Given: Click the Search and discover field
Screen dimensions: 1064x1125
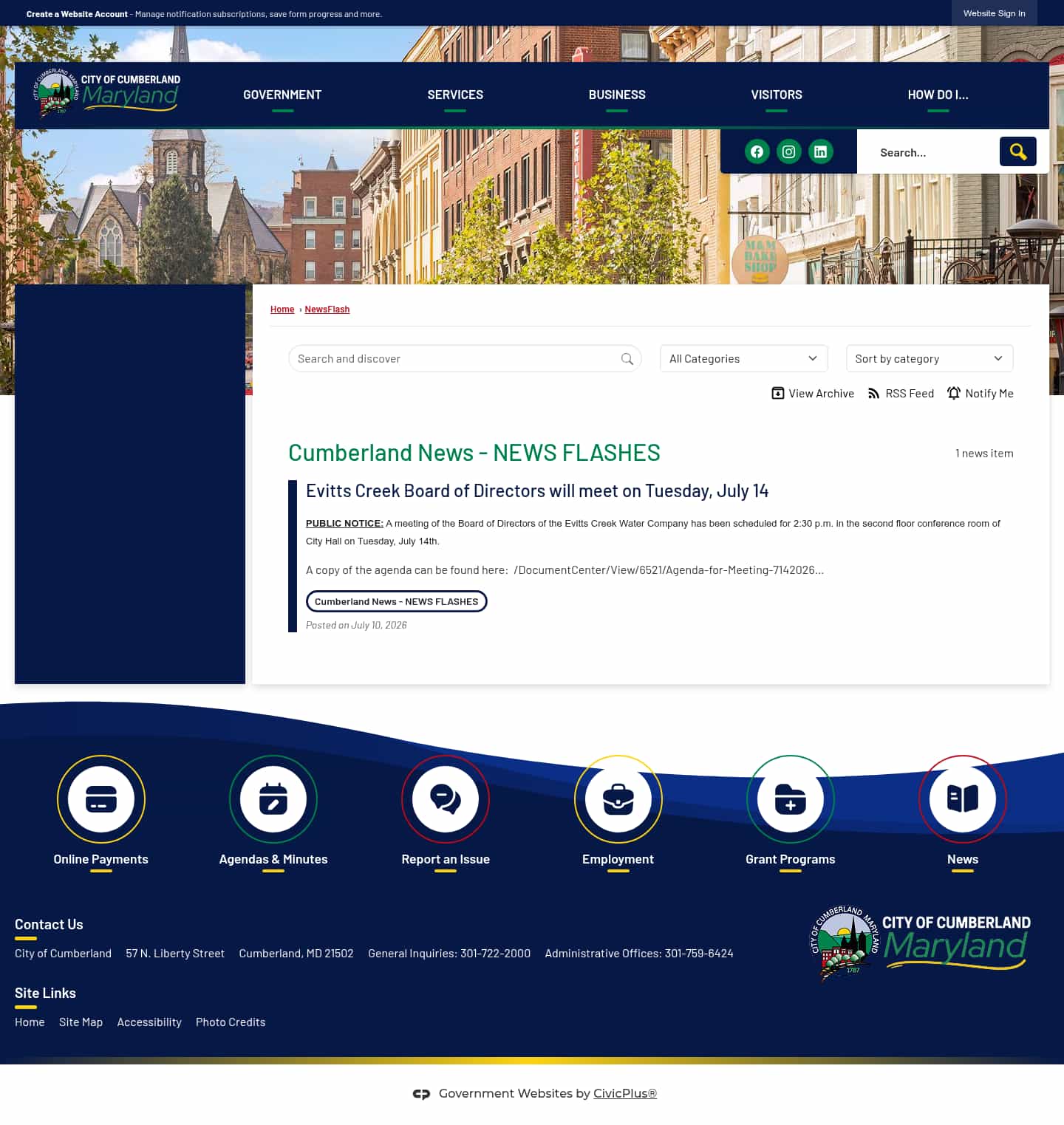Looking at the screenshot, I should click(465, 358).
